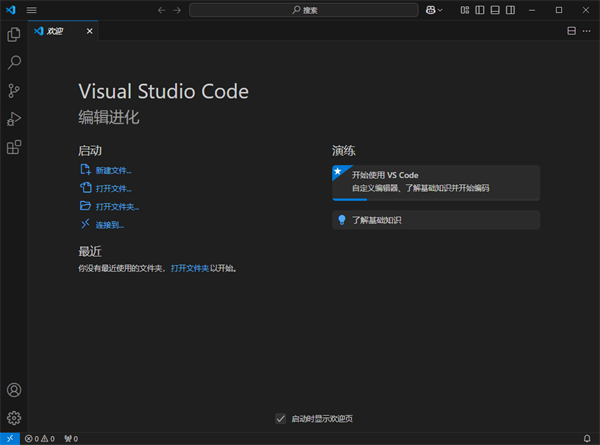Click the 编辑进化 subtitle text
The image size is (600, 445).
tap(109, 117)
